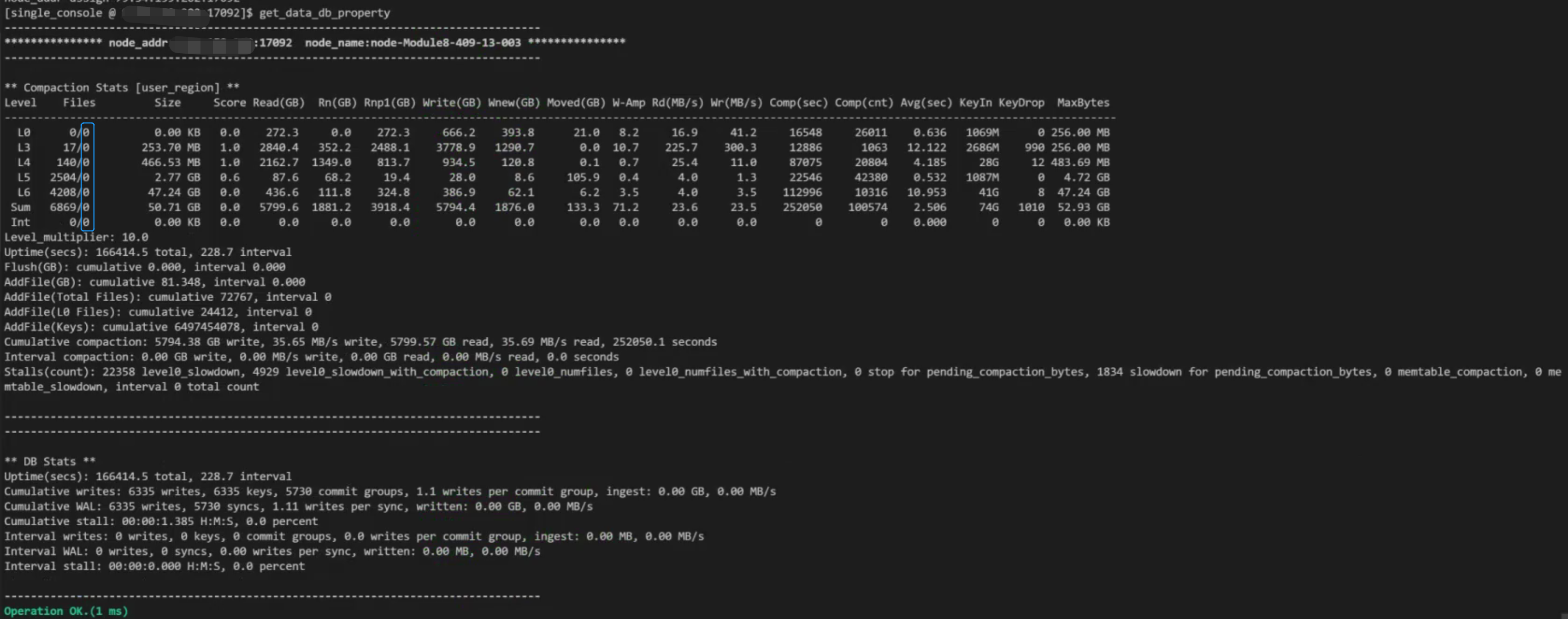The width and height of the screenshot is (1568, 619).
Task: Click the L0 level row label
Action: [x=24, y=133]
